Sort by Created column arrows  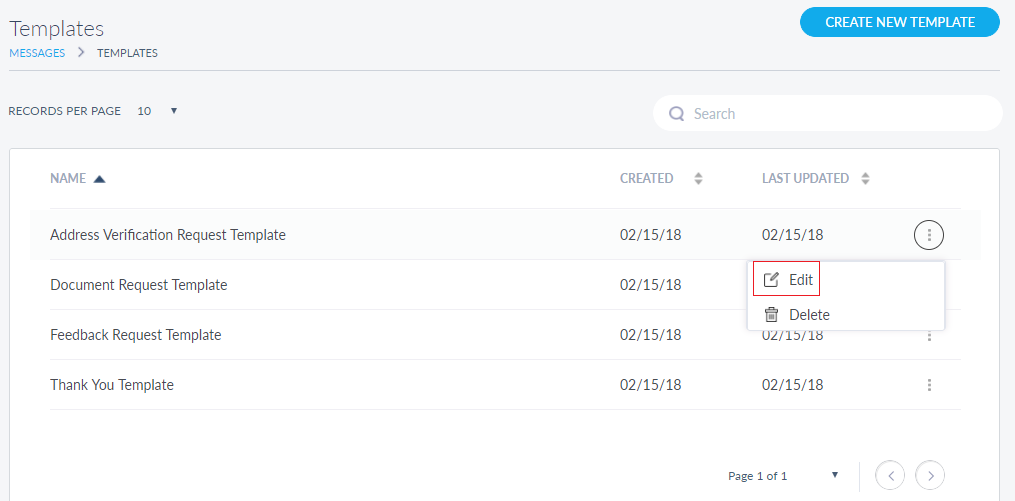pos(698,179)
